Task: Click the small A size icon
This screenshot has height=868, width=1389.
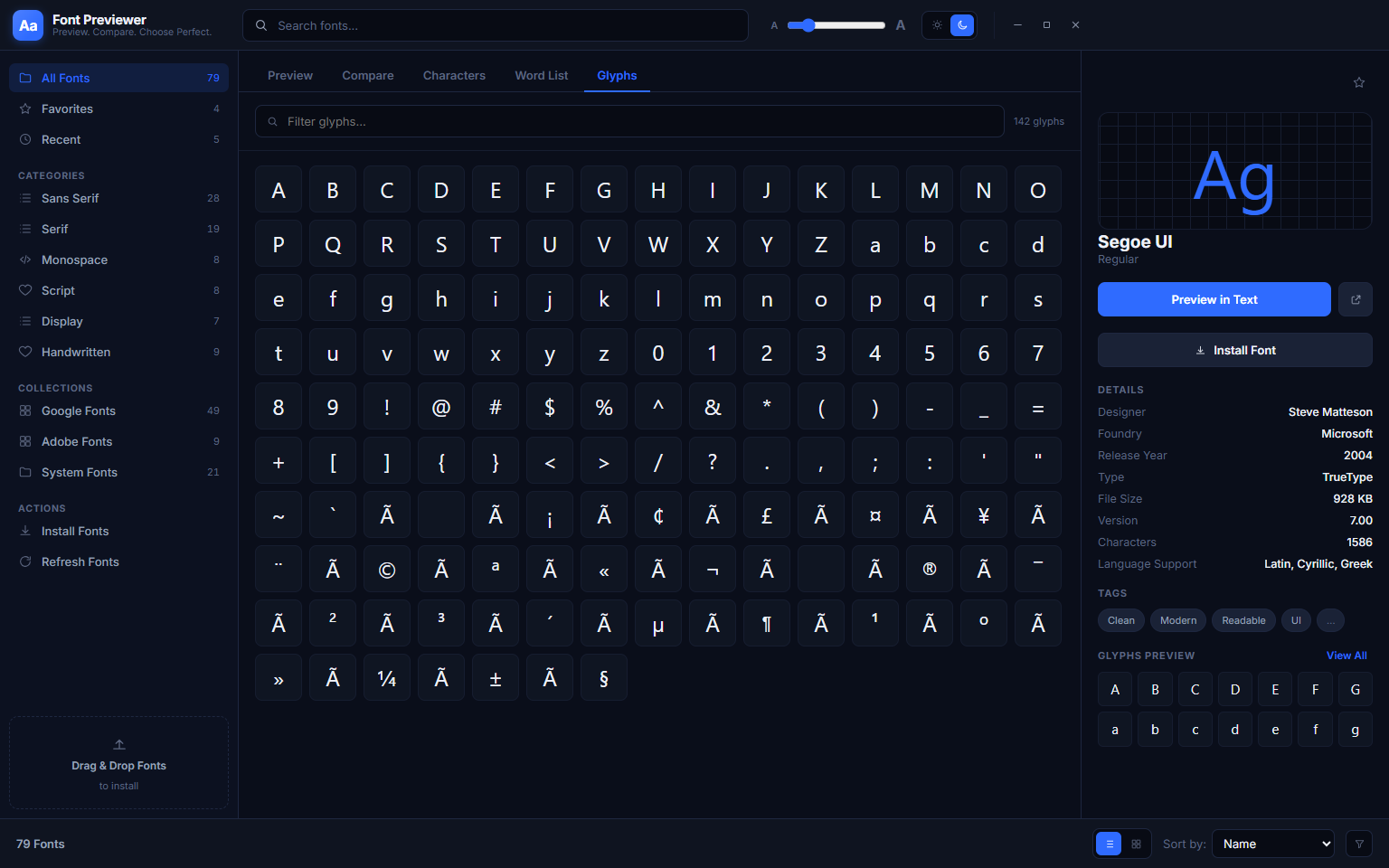Action: click(x=774, y=25)
